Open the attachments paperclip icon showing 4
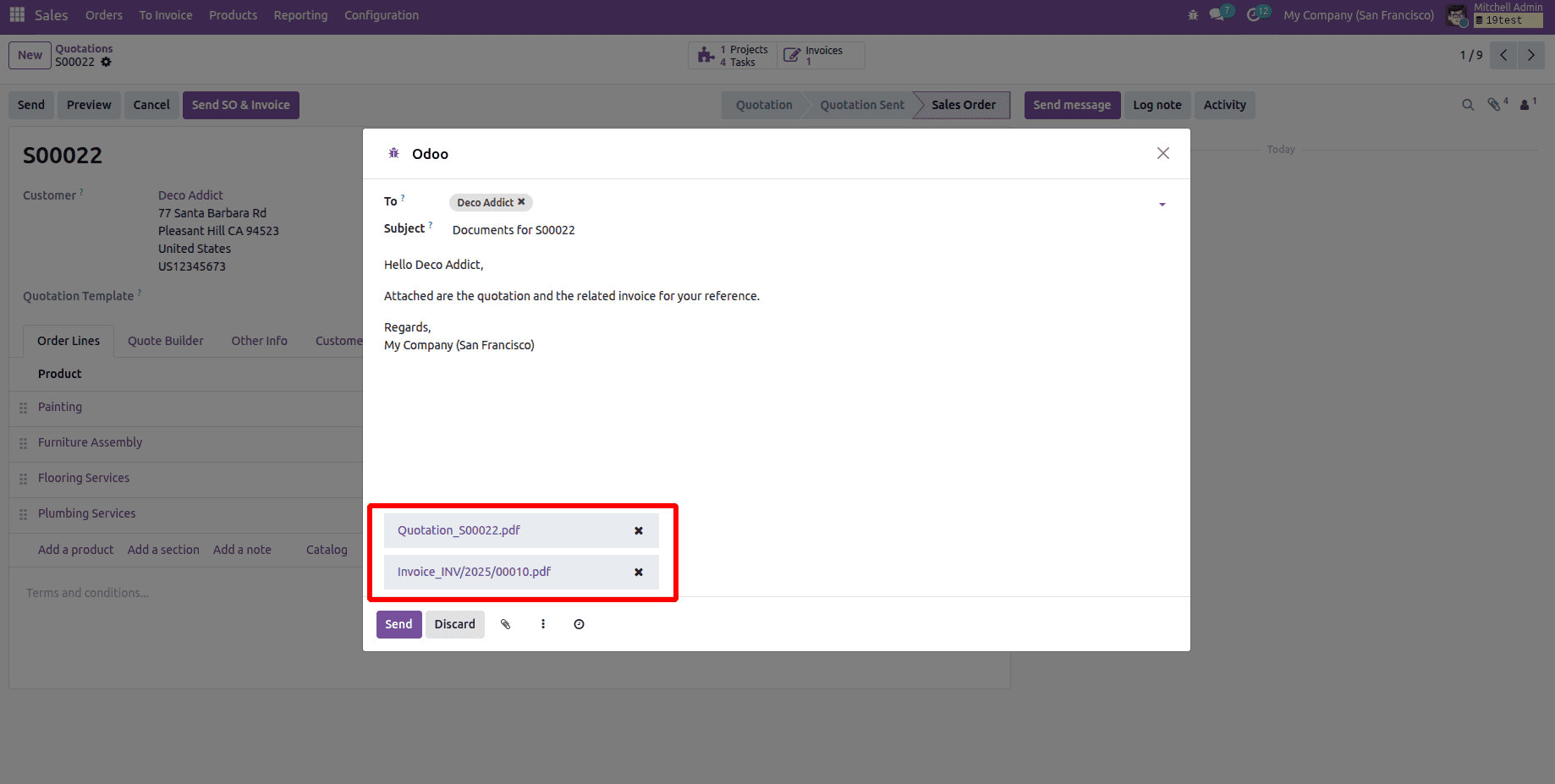Viewport: 1555px width, 784px height. click(x=1493, y=104)
